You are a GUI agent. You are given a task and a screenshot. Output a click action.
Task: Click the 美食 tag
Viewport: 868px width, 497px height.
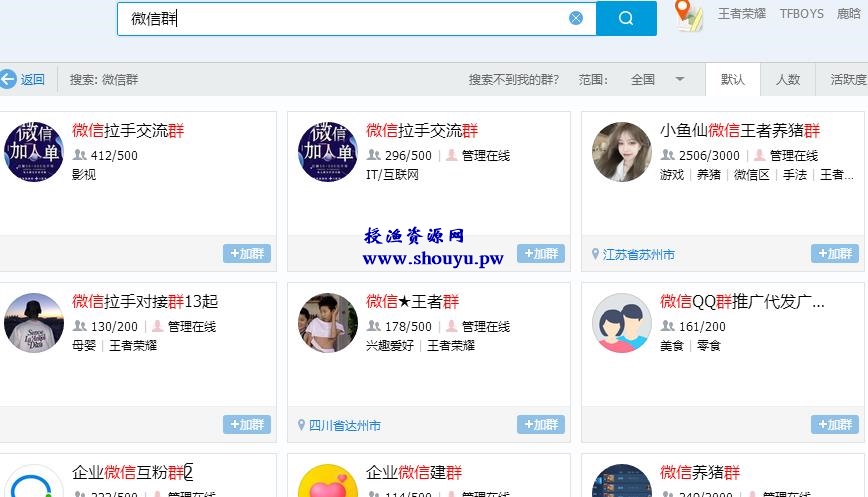coord(671,345)
